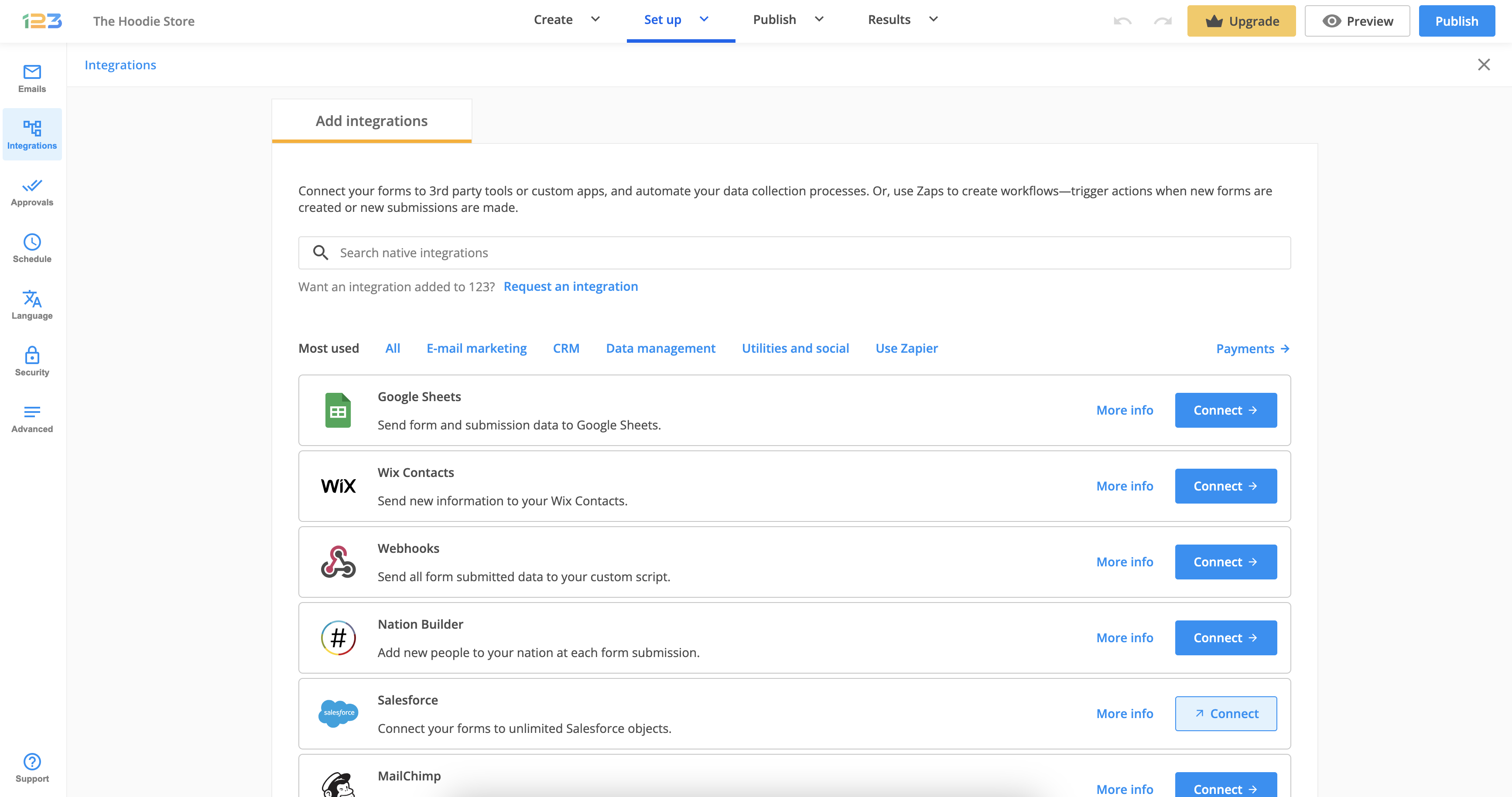
Task: Expand the Publish dropdown in navigation
Action: 788,19
